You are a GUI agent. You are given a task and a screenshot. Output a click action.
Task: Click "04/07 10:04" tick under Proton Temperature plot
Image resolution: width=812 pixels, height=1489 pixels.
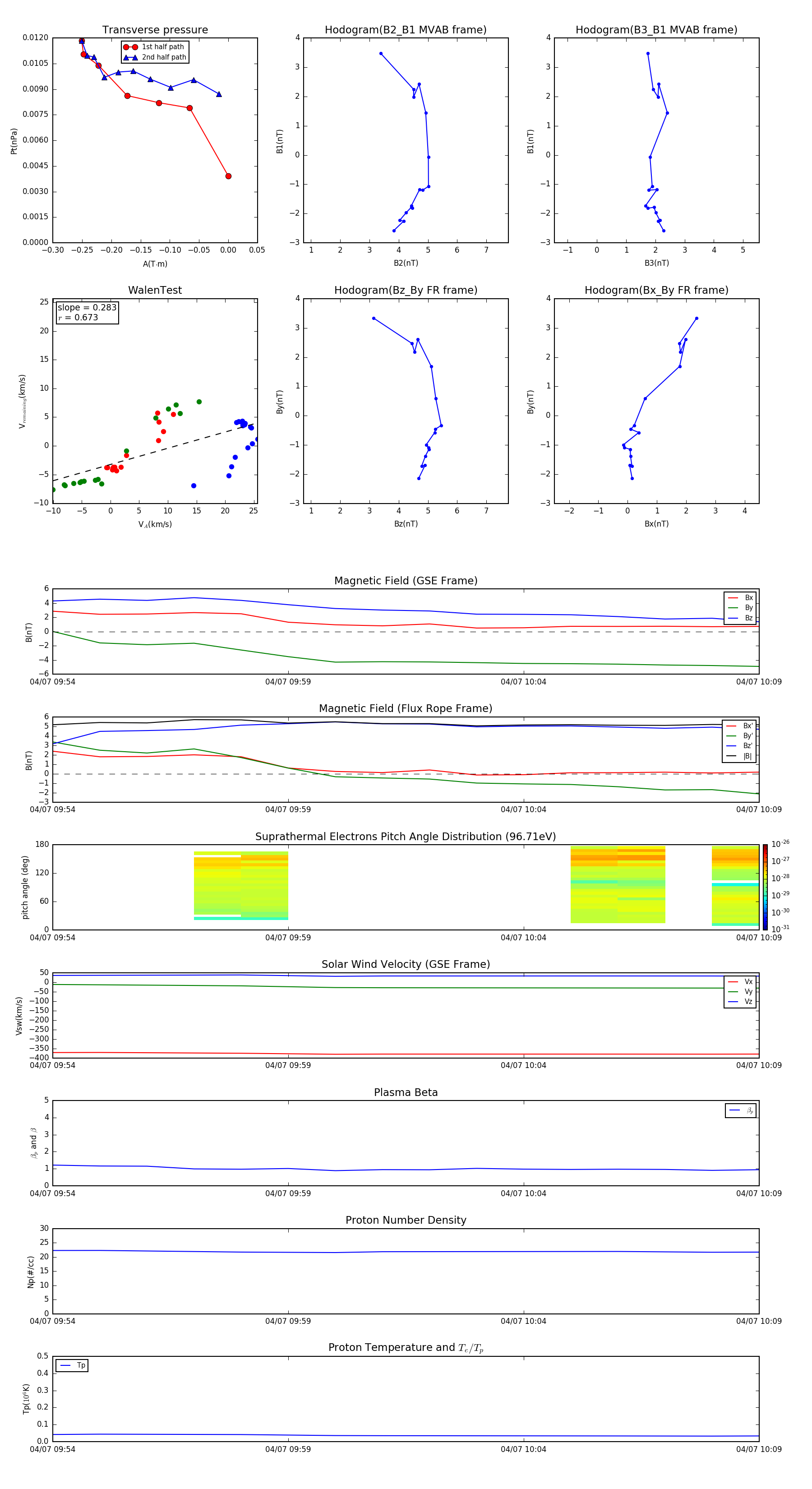point(524,1449)
